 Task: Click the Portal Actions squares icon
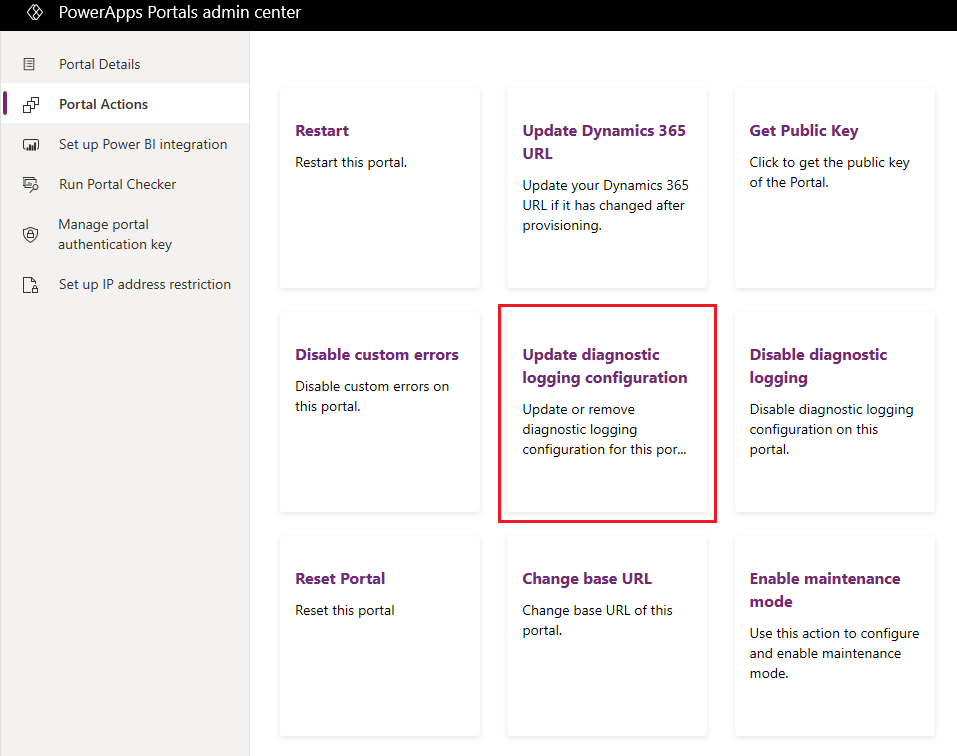(31, 104)
